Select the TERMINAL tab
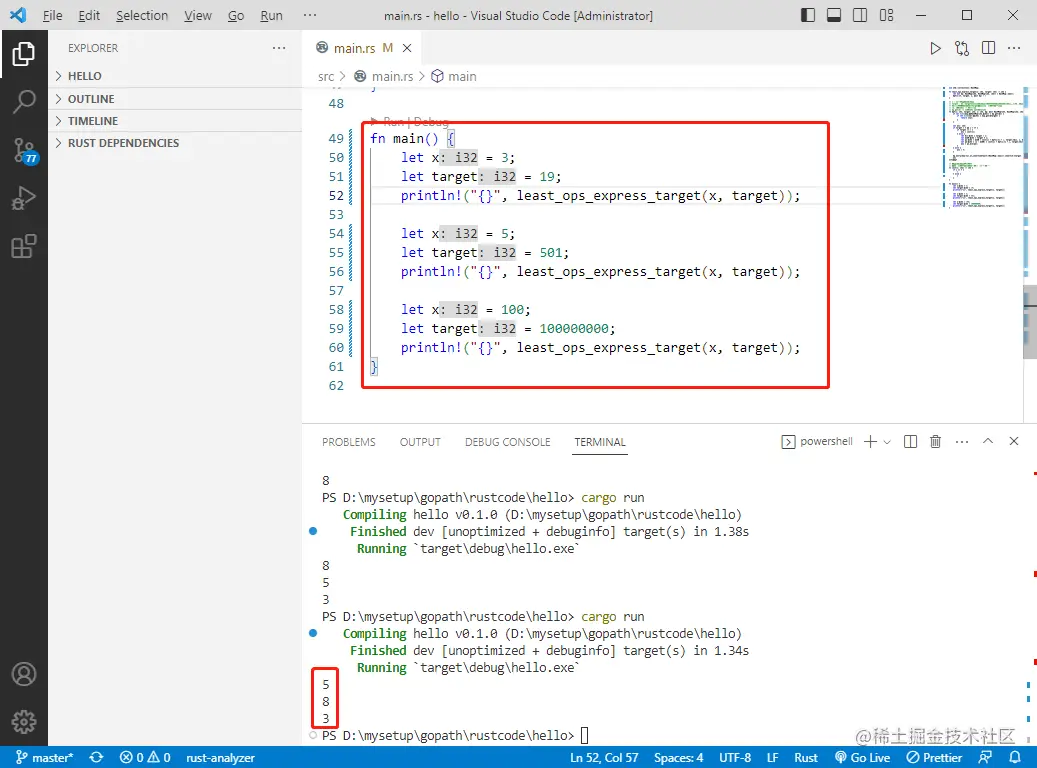 [600, 442]
